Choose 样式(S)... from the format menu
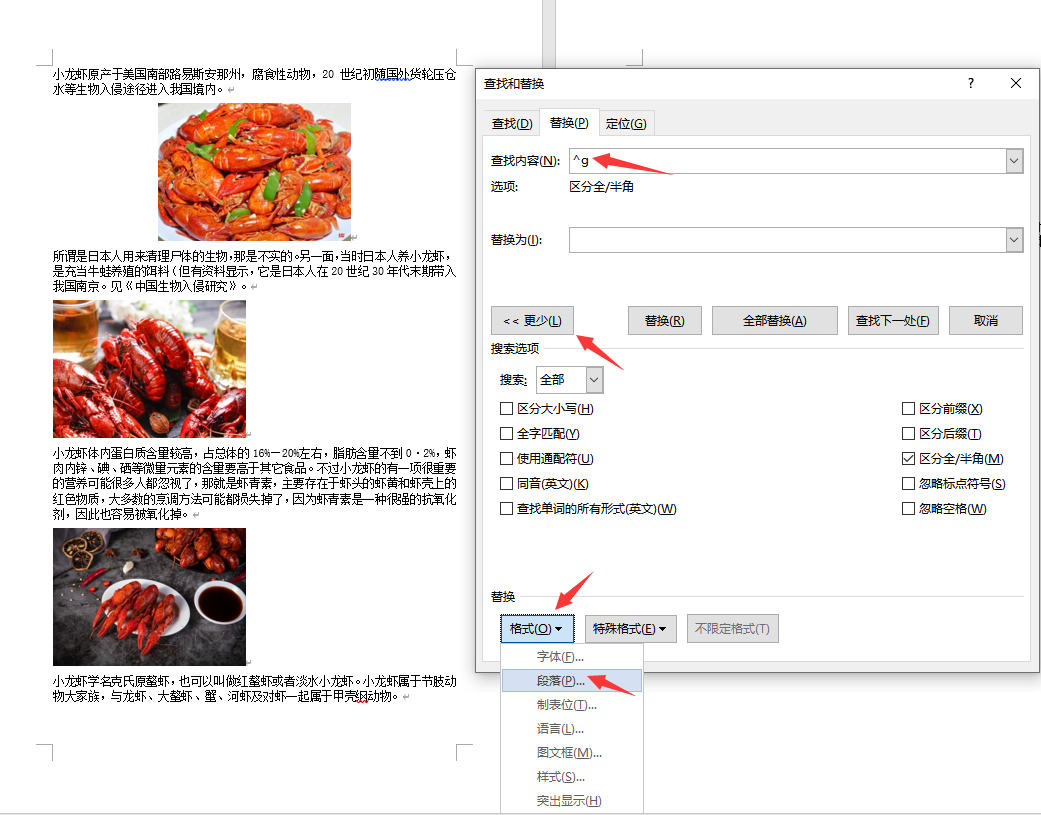The height and width of the screenshot is (815, 1041). [x=572, y=777]
